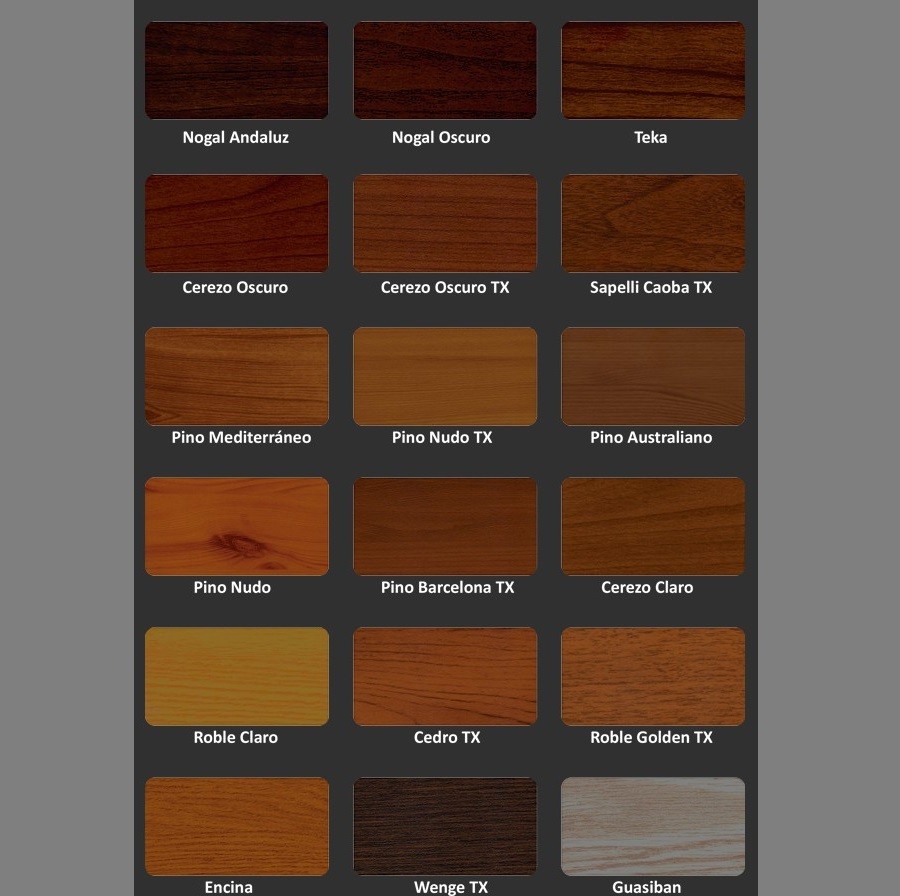Click the 'Cedro TX' label text

pos(447,737)
